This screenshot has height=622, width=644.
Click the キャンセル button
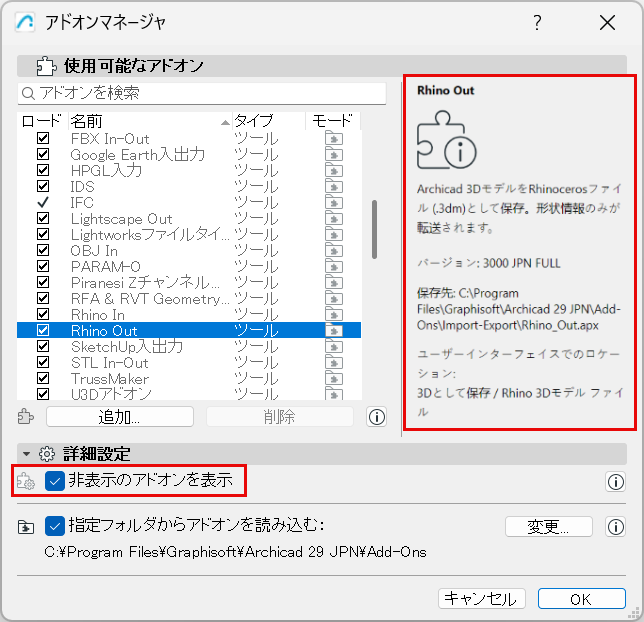point(482,599)
